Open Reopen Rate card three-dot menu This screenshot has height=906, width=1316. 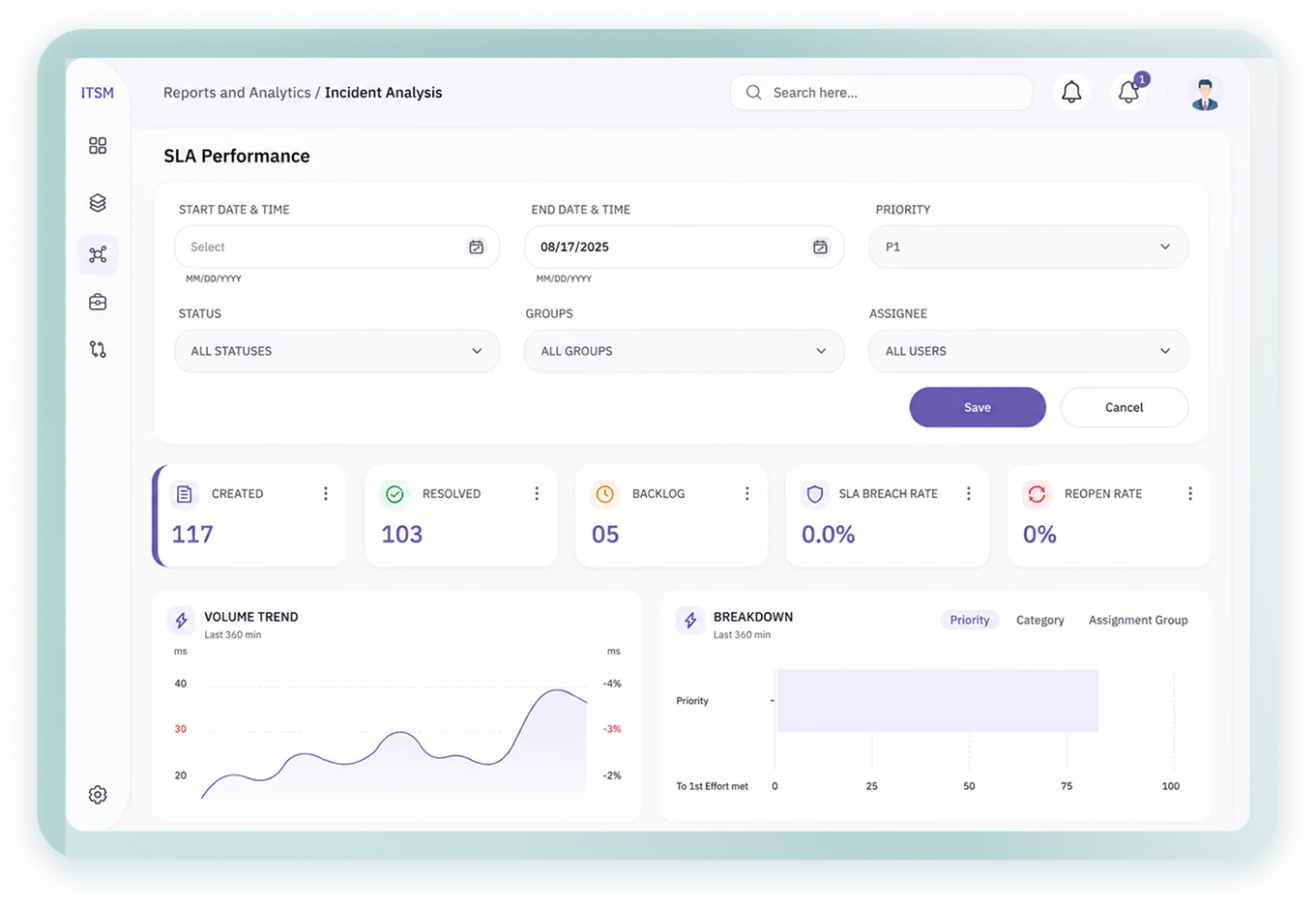(1190, 493)
